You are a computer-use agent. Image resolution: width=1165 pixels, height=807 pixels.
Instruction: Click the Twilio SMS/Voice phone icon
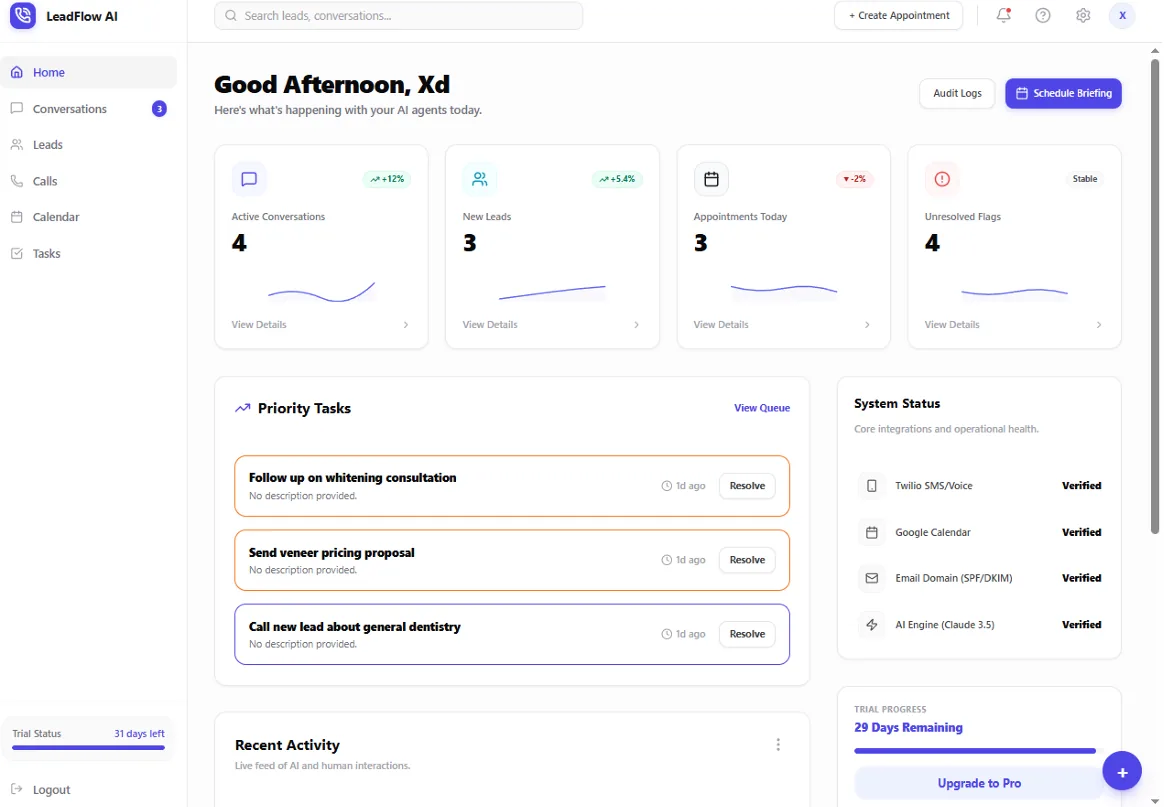872,486
